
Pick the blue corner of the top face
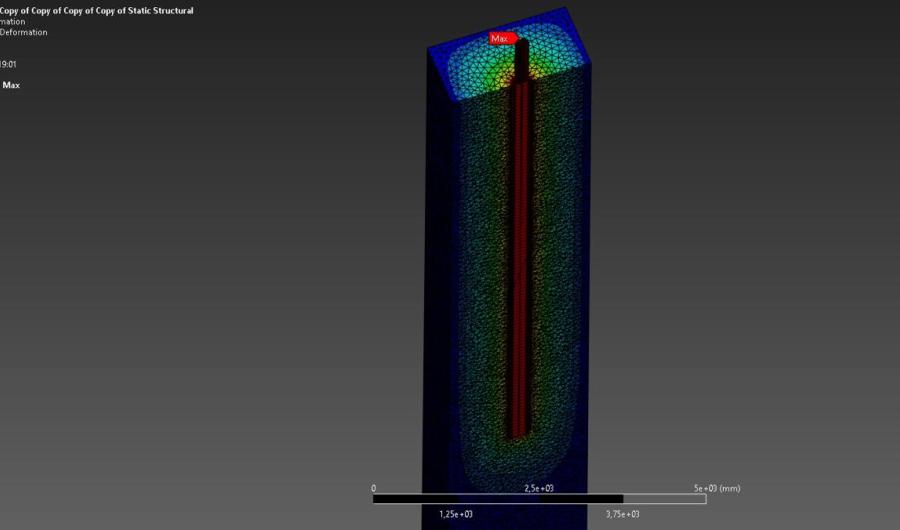[440, 58]
